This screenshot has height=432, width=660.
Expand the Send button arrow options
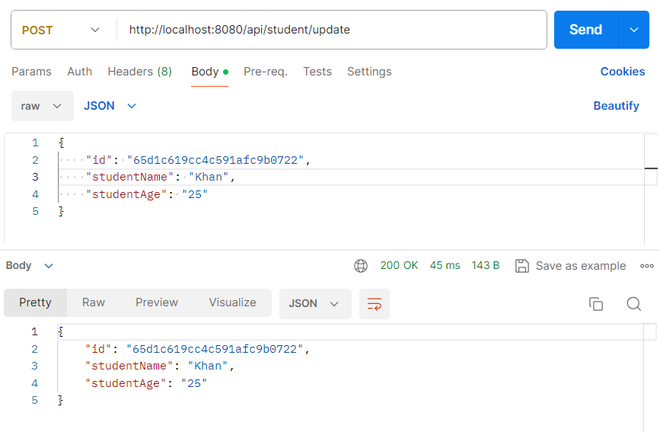[633, 30]
